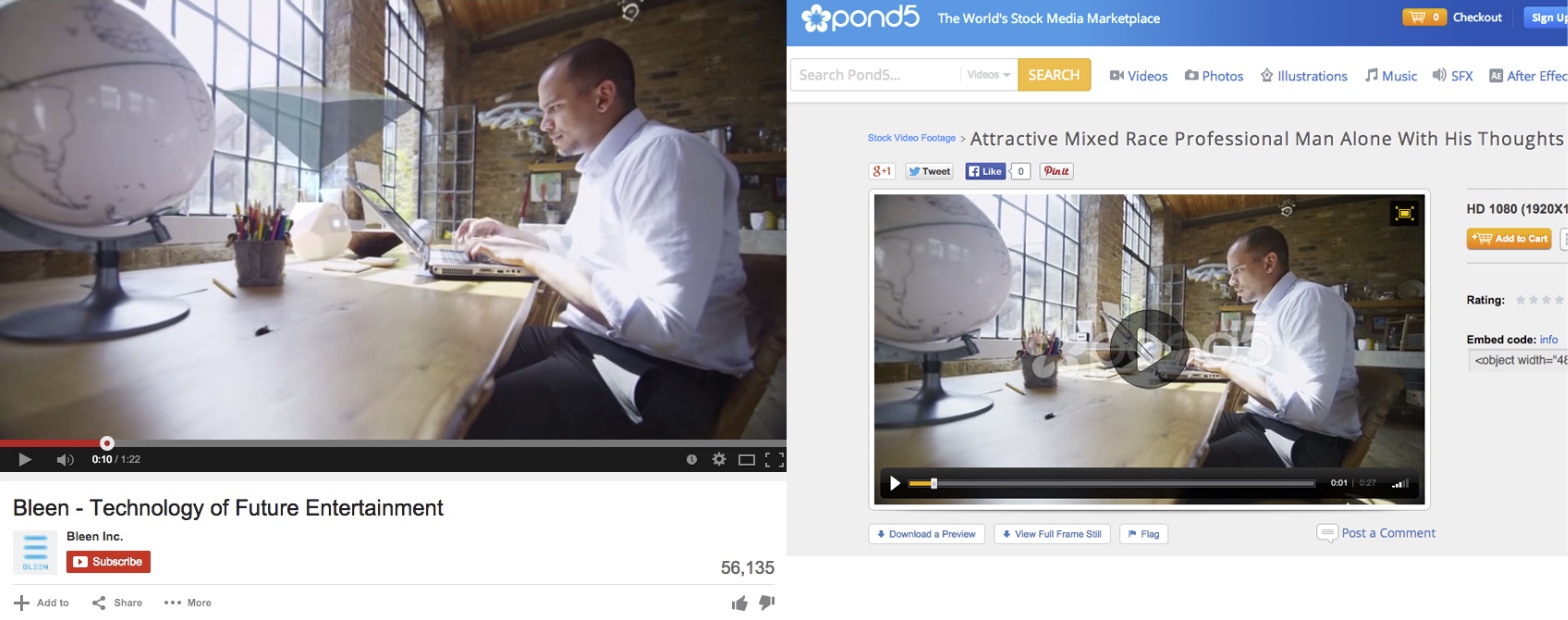The image size is (1568, 620).
Task: Open the Photos category tab
Action: [1214, 76]
